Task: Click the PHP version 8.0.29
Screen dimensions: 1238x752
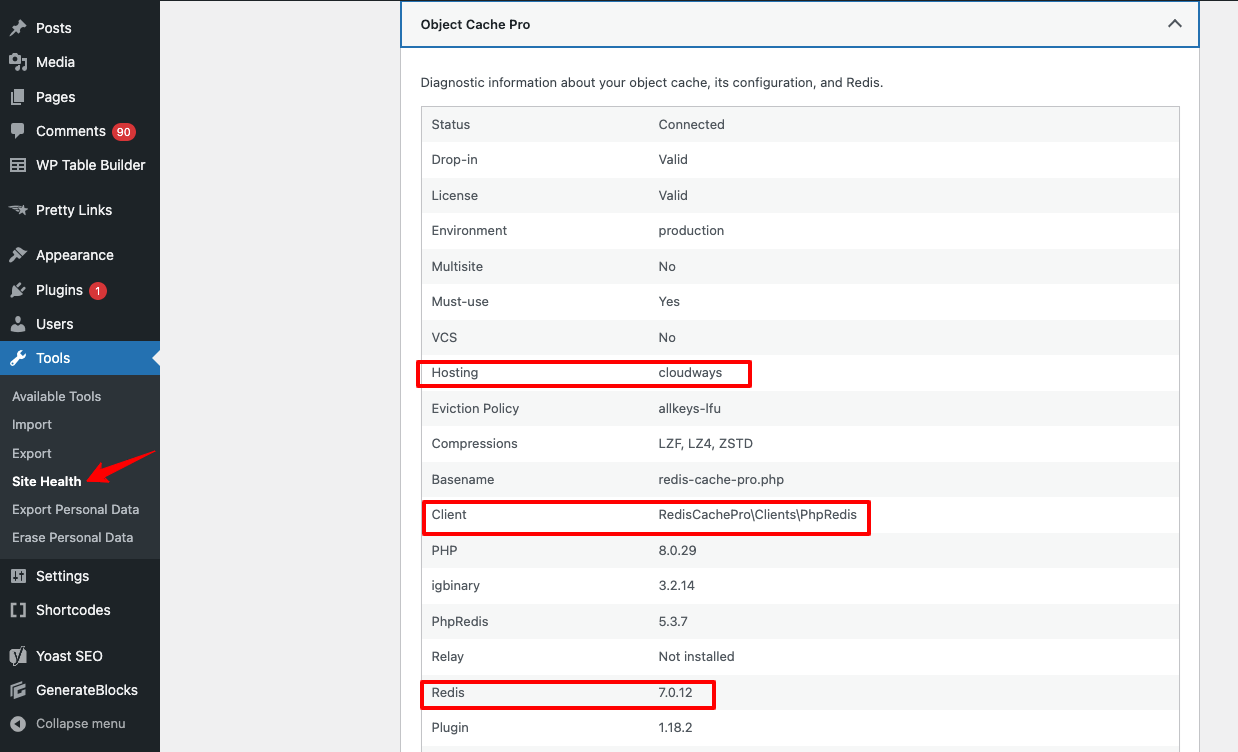Action: [x=677, y=550]
